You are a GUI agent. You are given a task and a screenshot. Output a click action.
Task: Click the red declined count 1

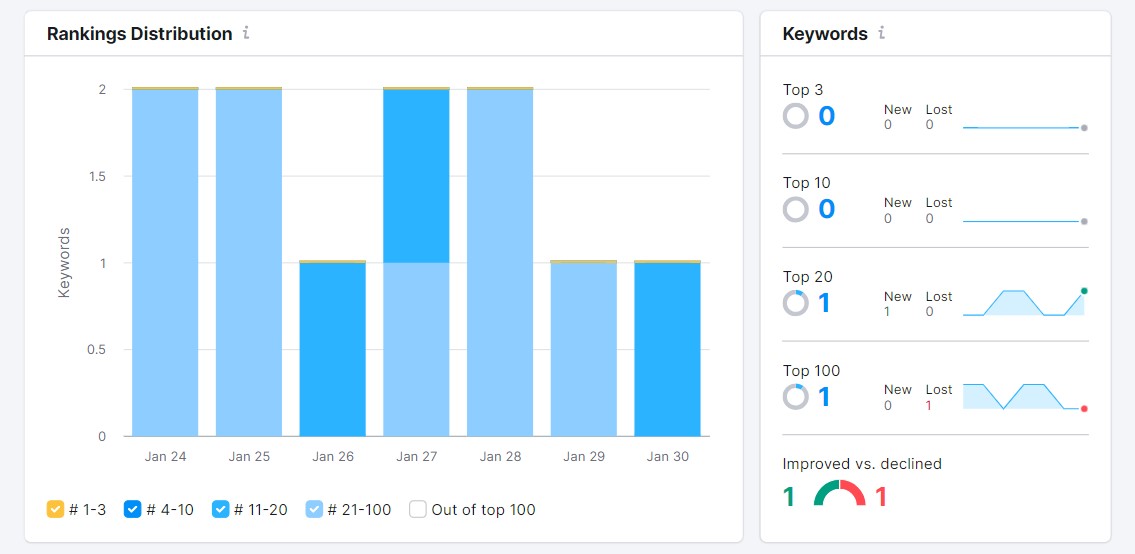click(x=881, y=497)
